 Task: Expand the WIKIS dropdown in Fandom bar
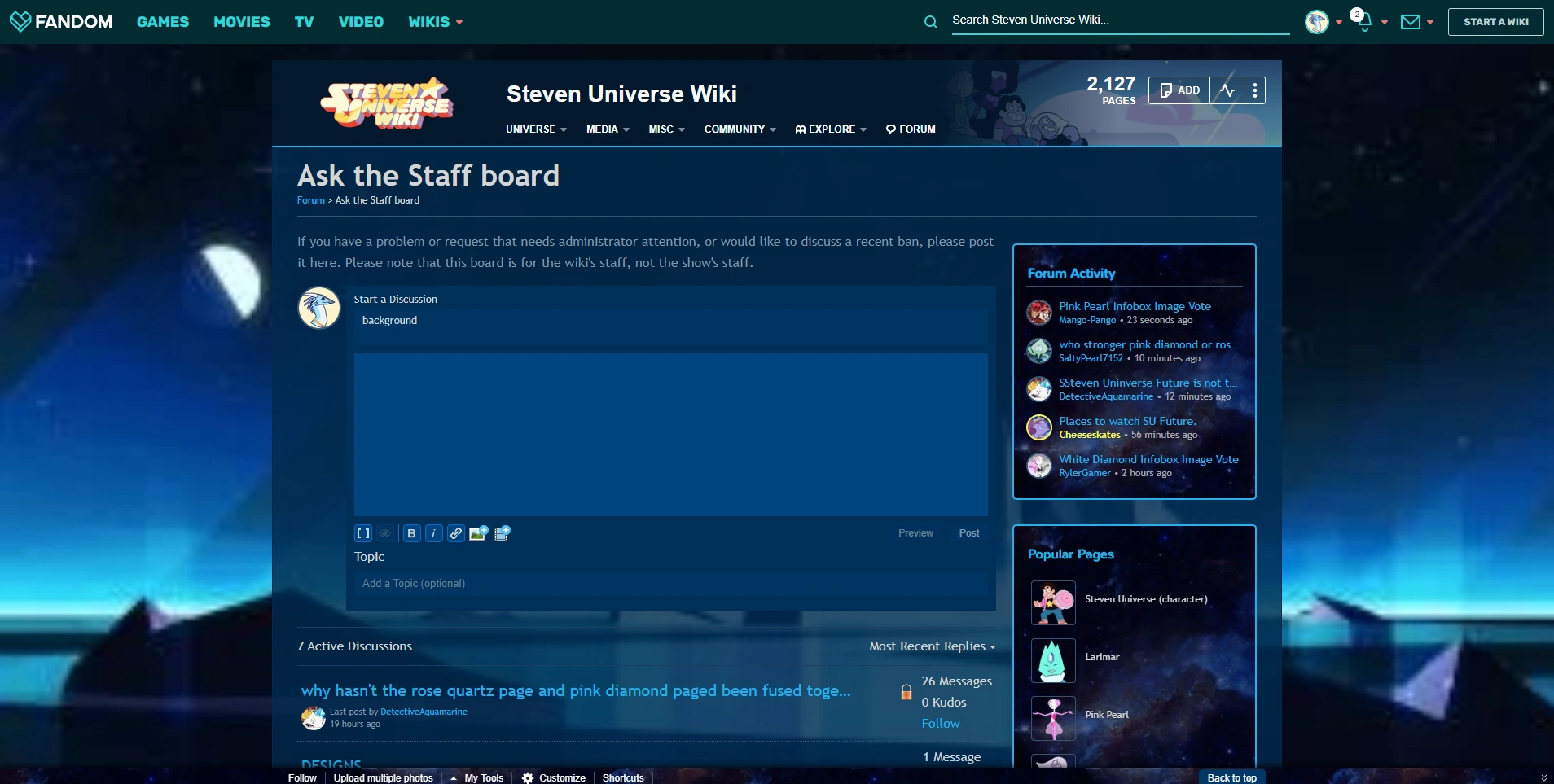pos(435,22)
